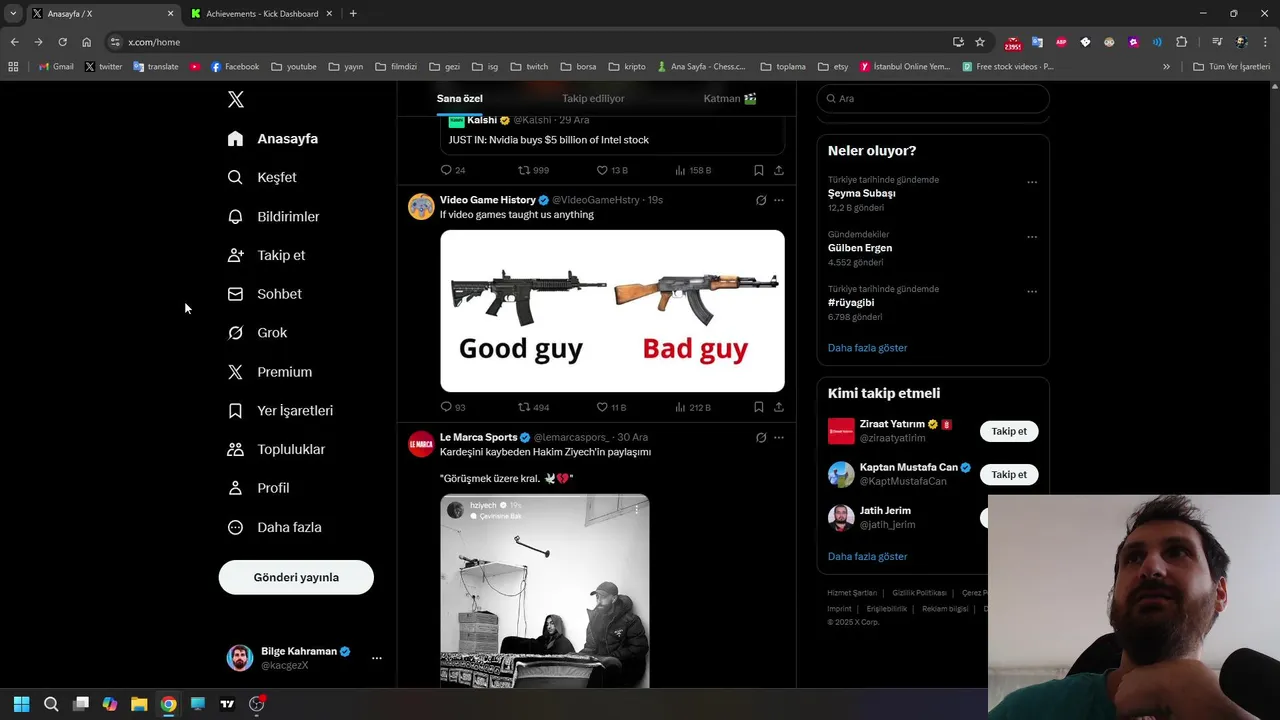Share the Kalshi Nvidia post
The width and height of the screenshot is (1280, 720).
pyautogui.click(x=779, y=170)
